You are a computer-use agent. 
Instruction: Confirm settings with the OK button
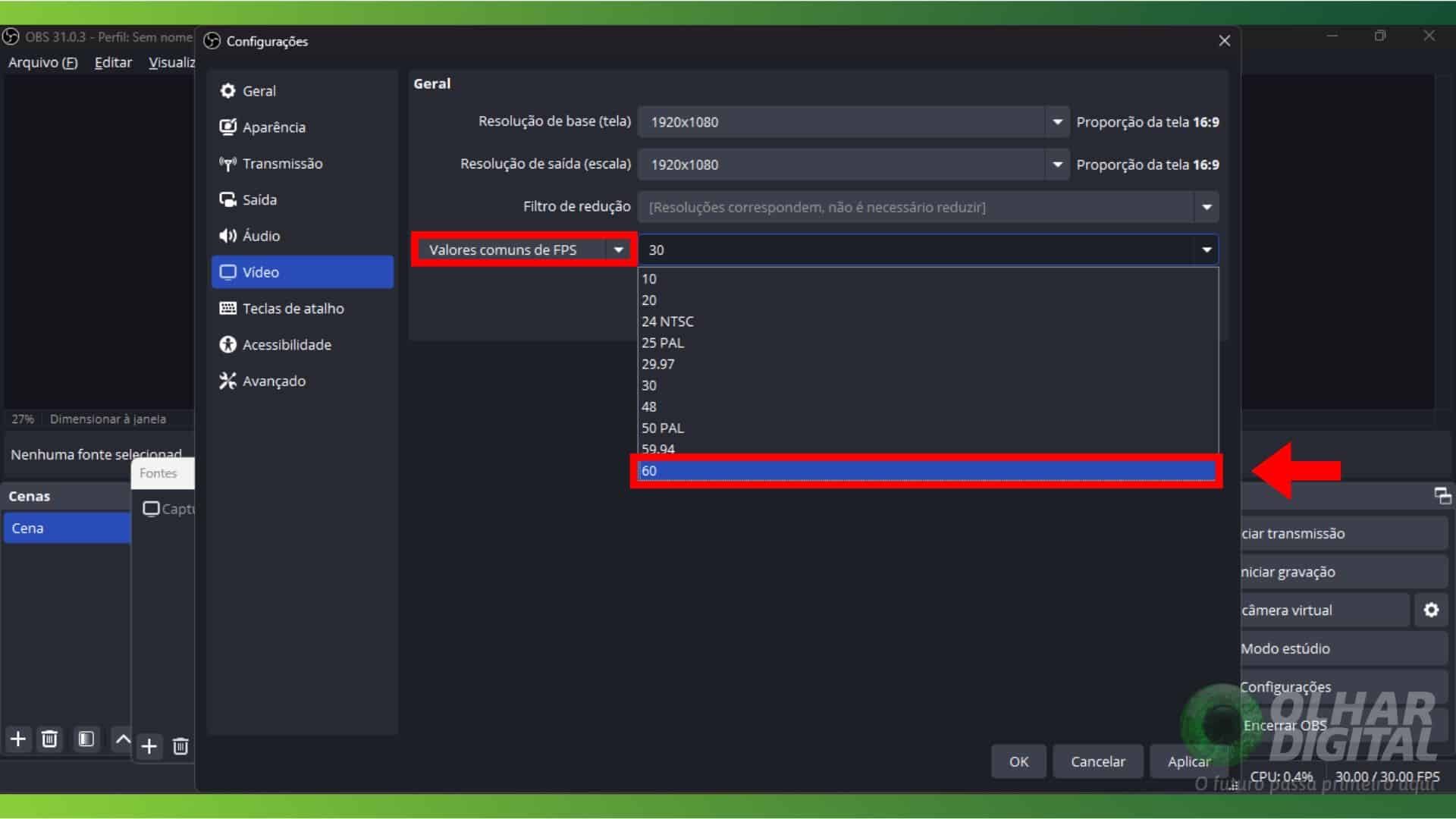pyautogui.click(x=1018, y=761)
